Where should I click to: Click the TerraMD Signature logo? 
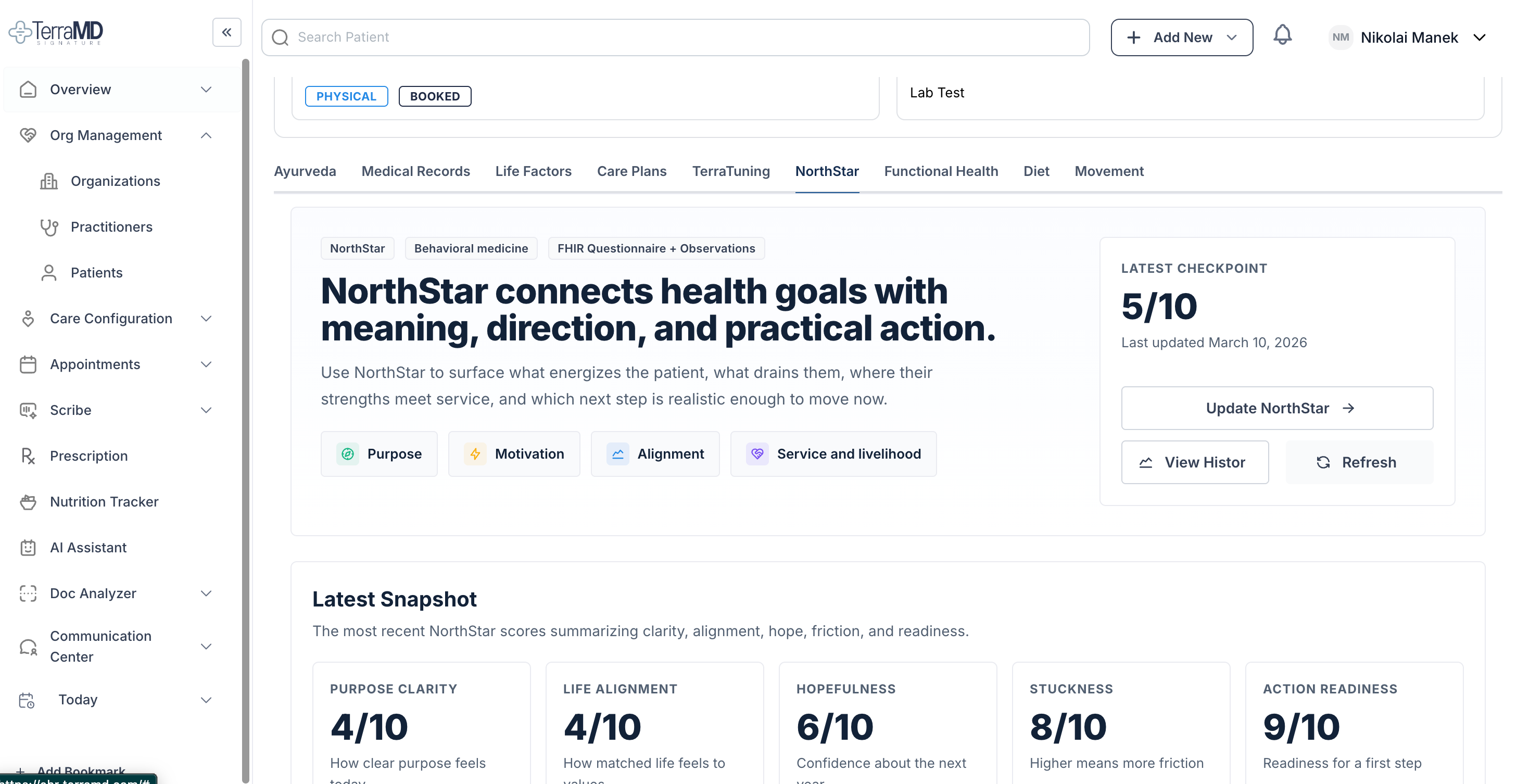(57, 32)
